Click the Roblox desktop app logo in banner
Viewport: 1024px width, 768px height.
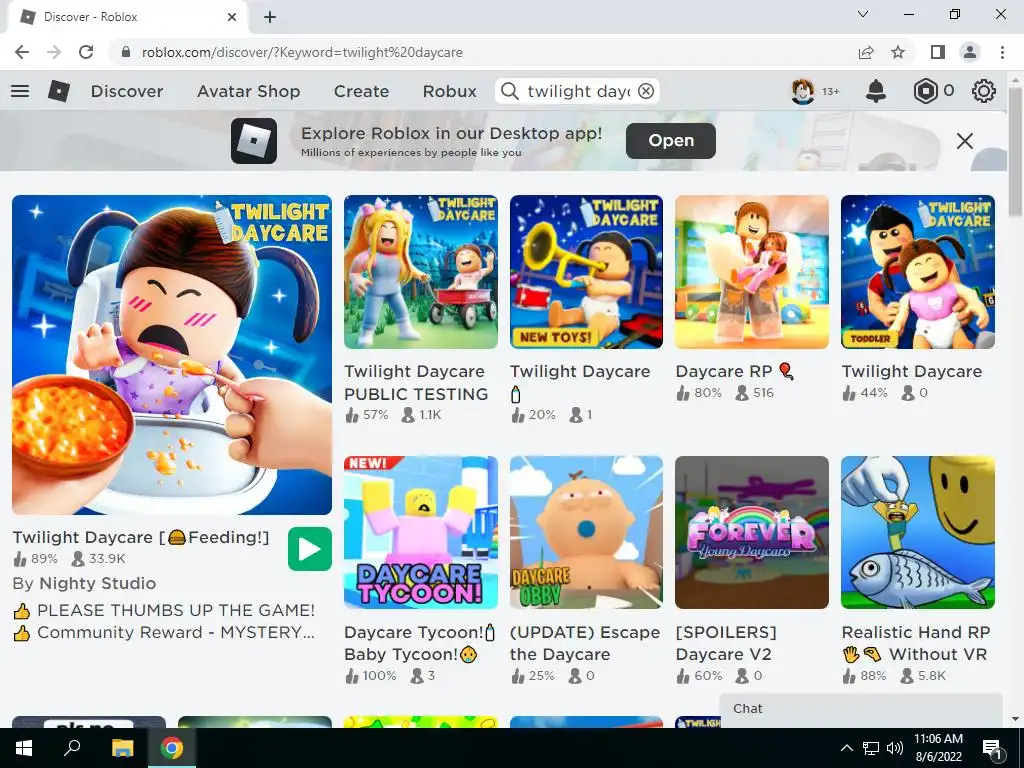[x=253, y=141]
